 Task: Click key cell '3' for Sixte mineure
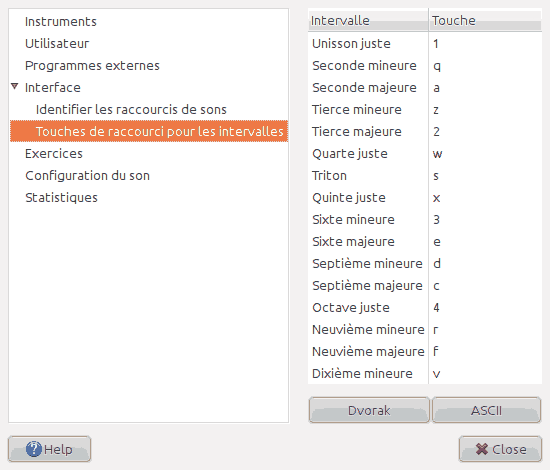(x=485, y=220)
